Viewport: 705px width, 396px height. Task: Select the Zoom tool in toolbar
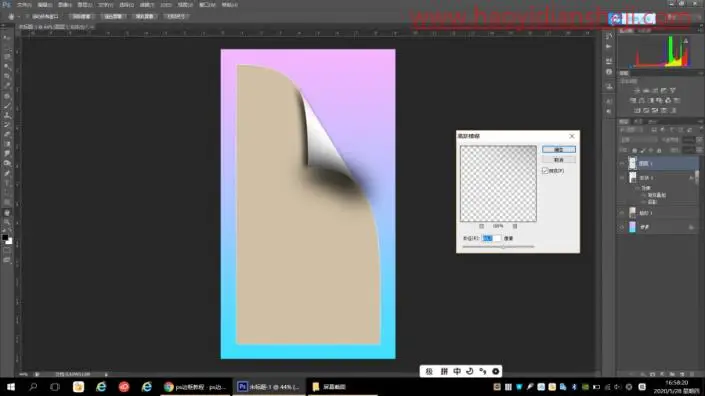(x=7, y=222)
